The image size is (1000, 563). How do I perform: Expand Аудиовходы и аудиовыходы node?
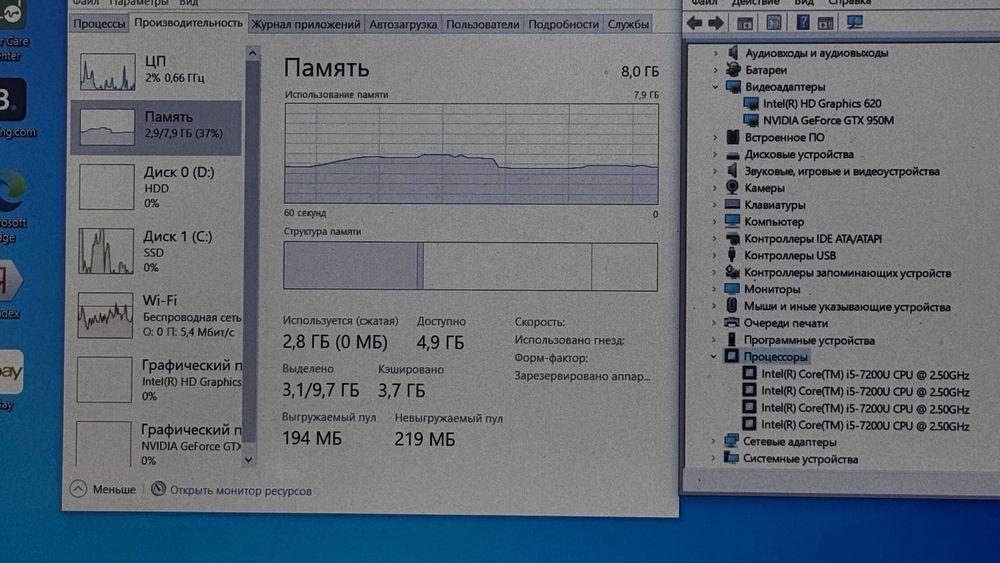(716, 53)
